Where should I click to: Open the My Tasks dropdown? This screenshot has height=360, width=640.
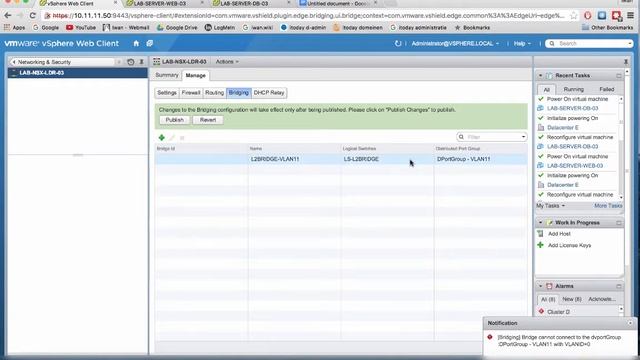(550, 206)
